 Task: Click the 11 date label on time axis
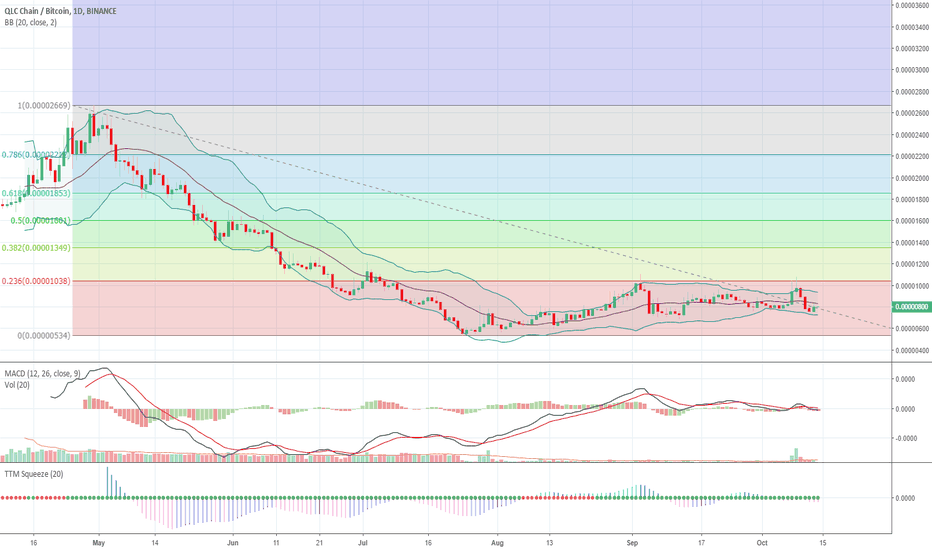pyautogui.click(x=276, y=543)
